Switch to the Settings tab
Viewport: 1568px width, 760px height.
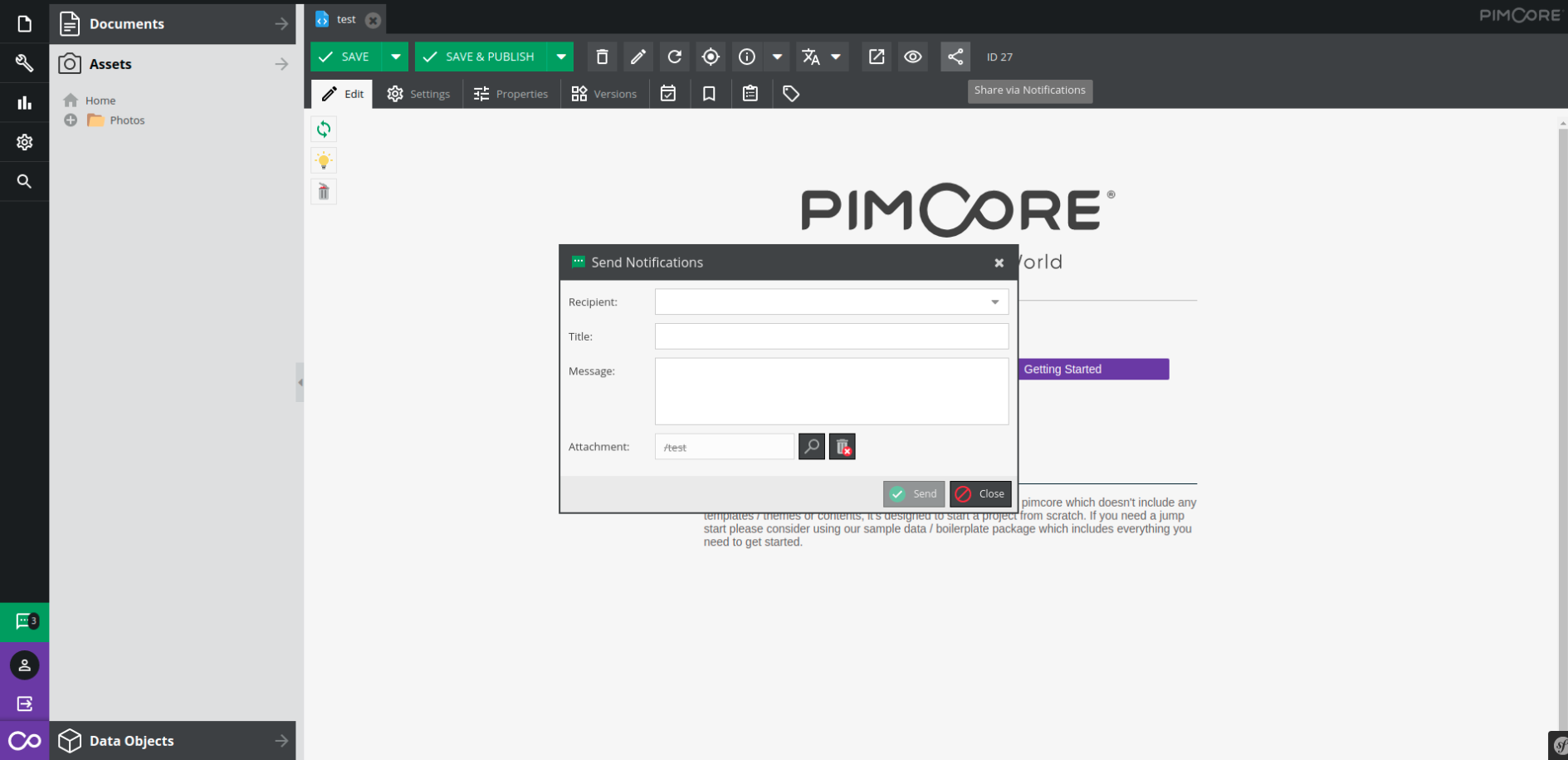point(418,94)
